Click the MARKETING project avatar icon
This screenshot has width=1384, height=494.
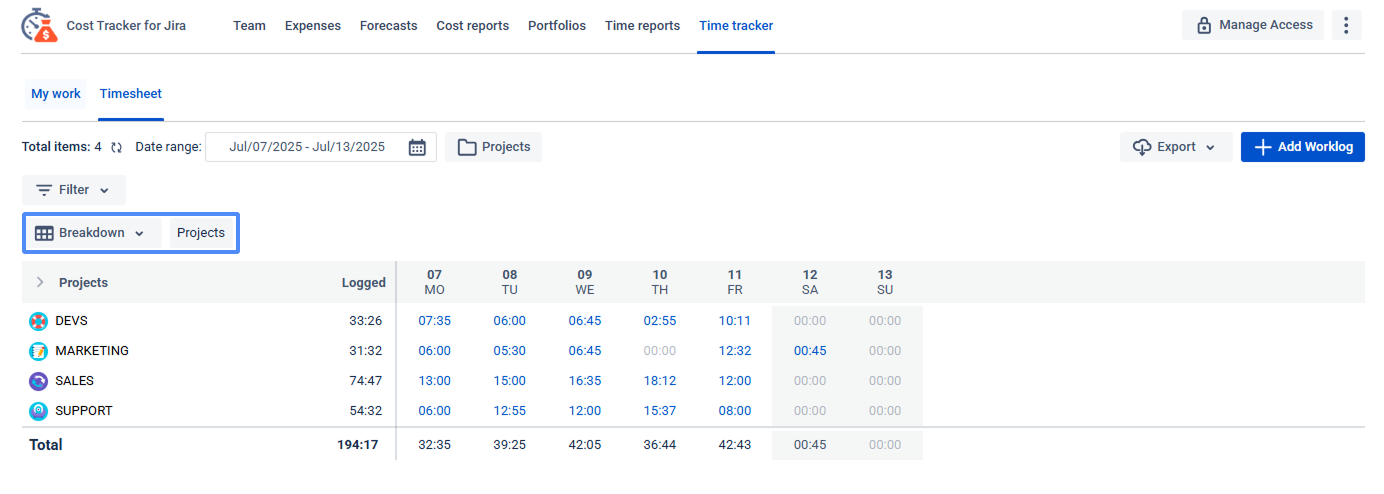pos(39,351)
